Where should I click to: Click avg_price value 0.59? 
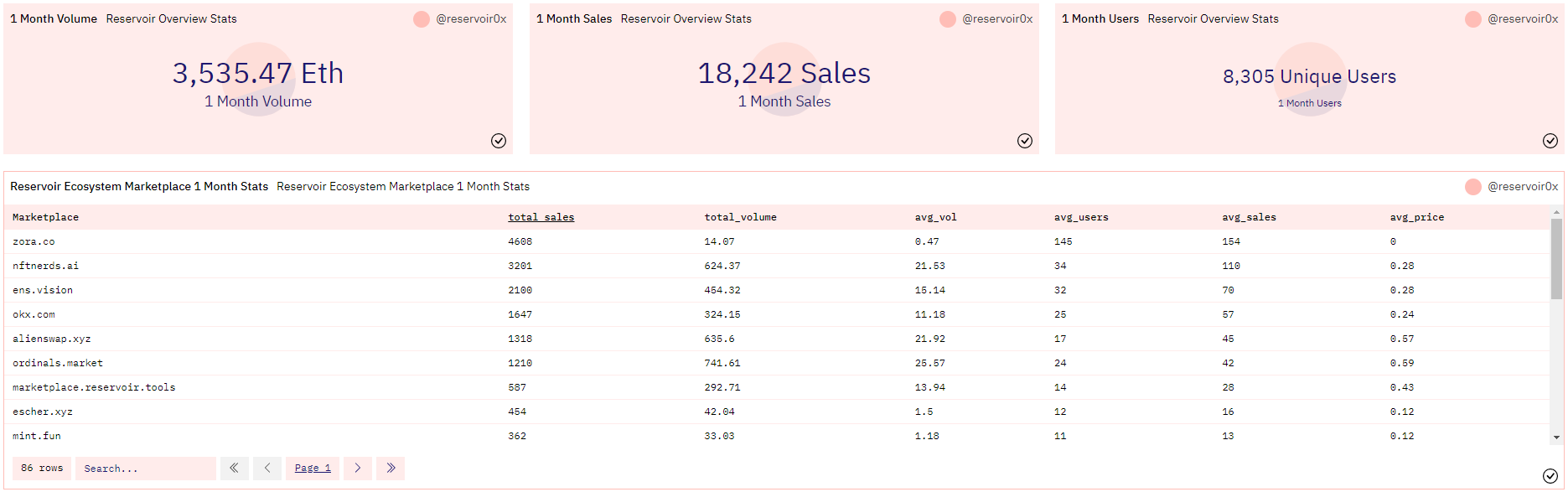coord(1402,363)
